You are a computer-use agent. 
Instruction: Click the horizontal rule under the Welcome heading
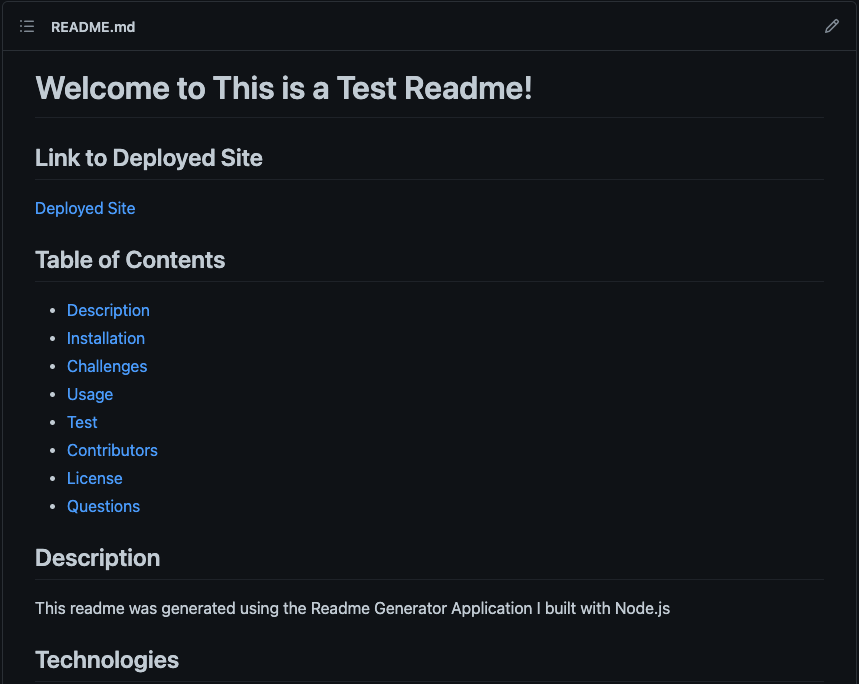tap(429, 116)
